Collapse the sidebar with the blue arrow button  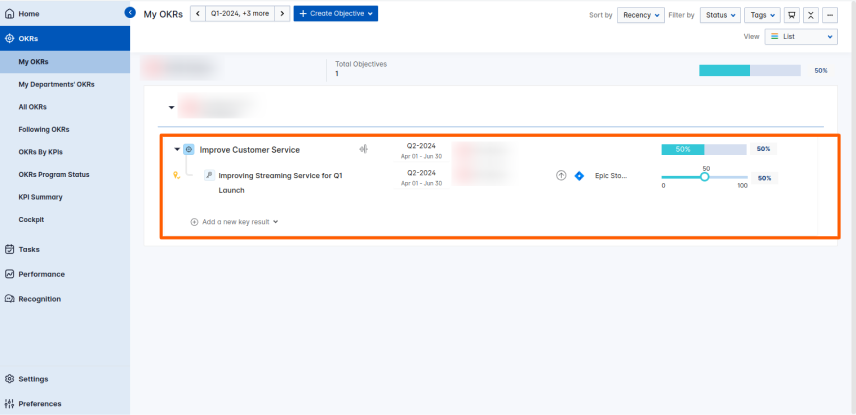pyautogui.click(x=130, y=12)
